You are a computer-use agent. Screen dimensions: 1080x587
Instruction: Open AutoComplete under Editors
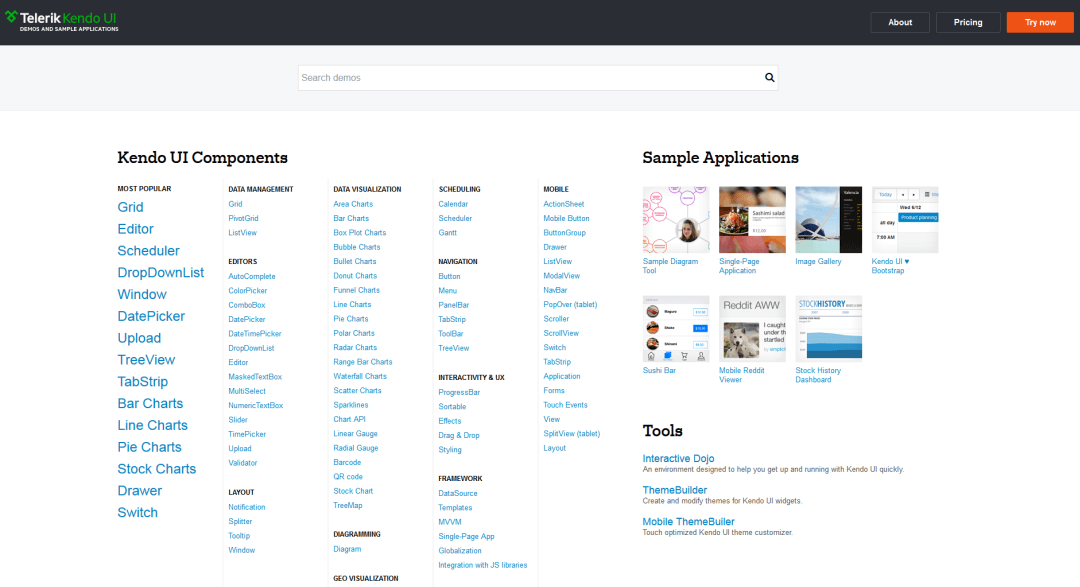tap(251, 276)
